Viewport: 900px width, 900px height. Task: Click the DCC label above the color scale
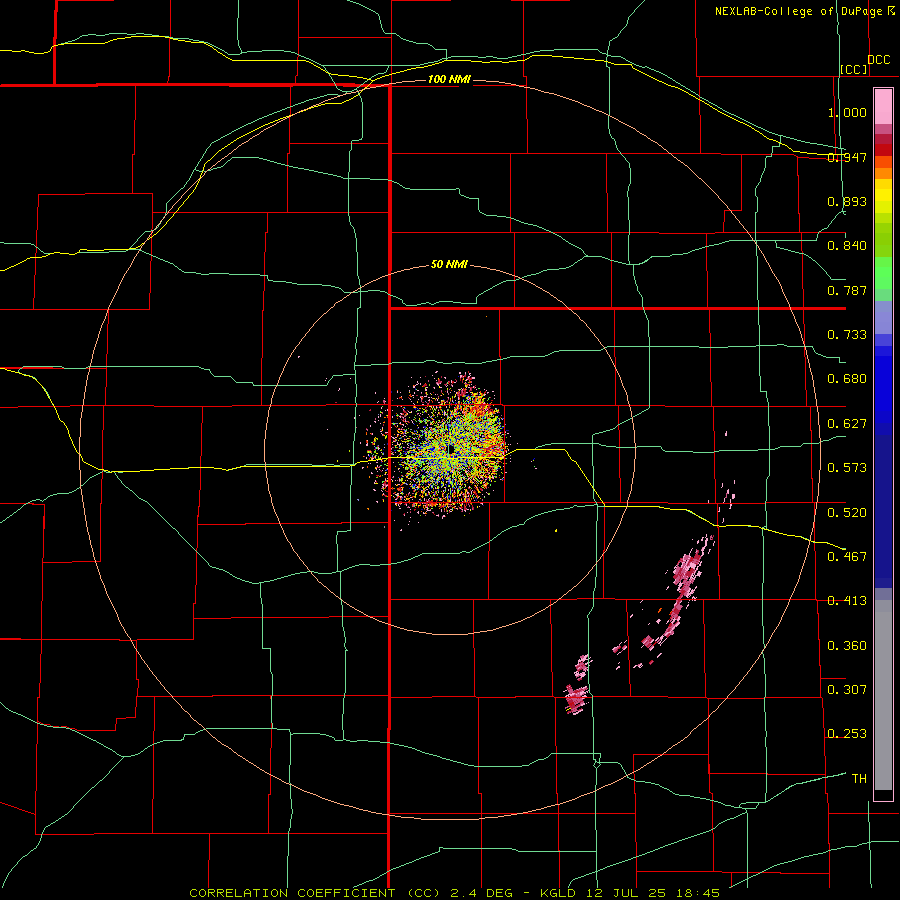pos(878,60)
